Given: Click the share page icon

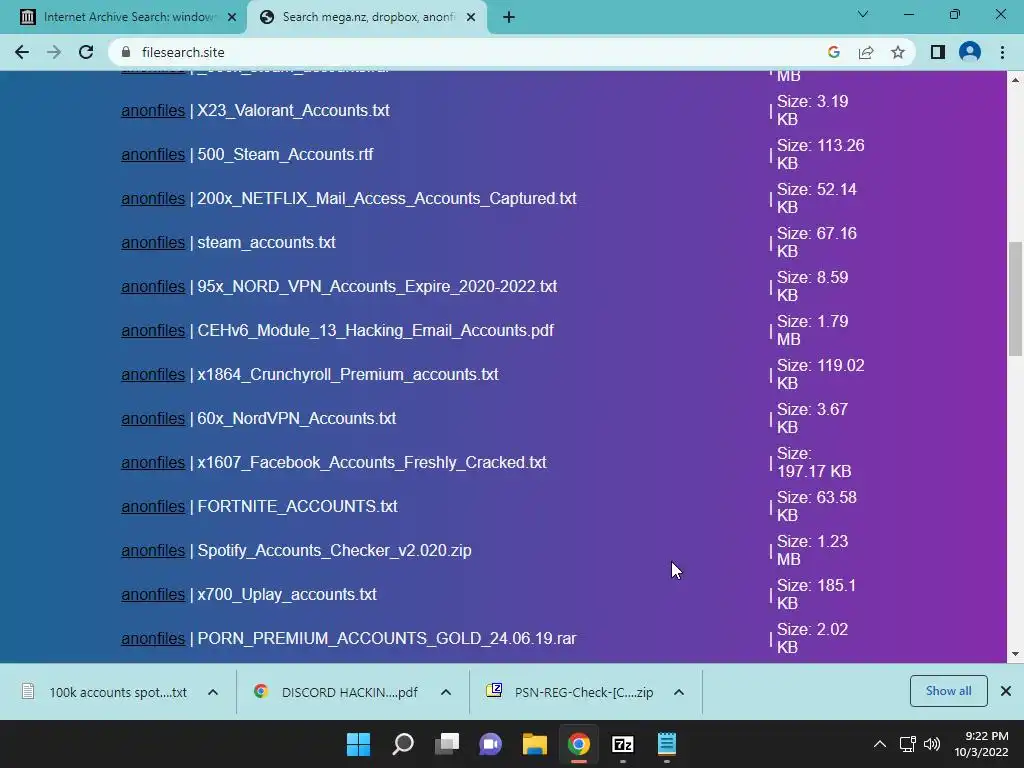Looking at the screenshot, I should point(866,52).
